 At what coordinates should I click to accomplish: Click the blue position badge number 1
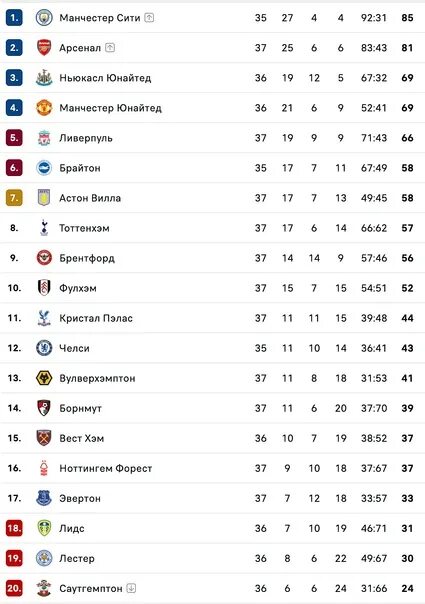(x=14, y=18)
